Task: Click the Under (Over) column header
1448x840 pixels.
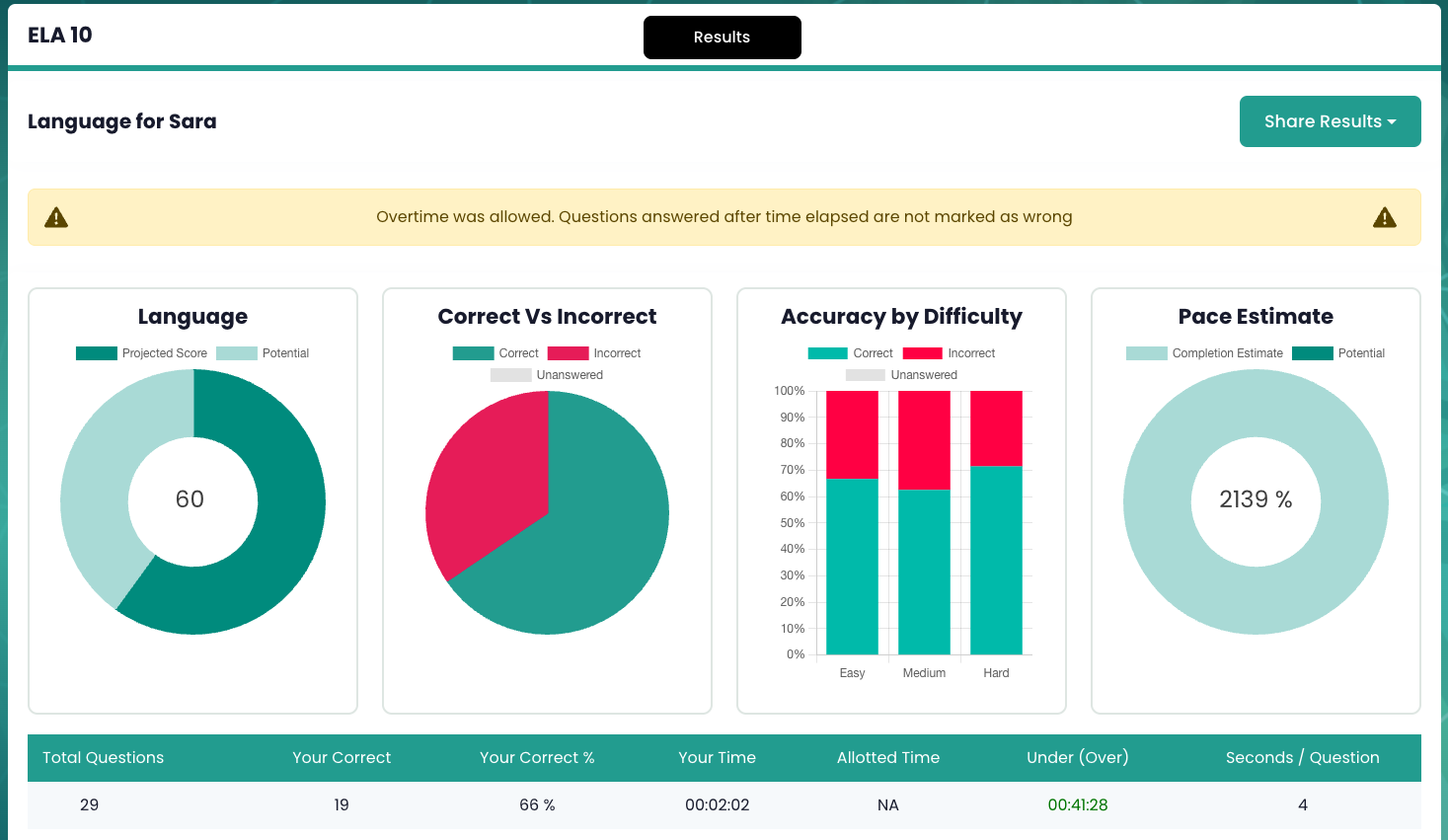Action: point(1078,758)
